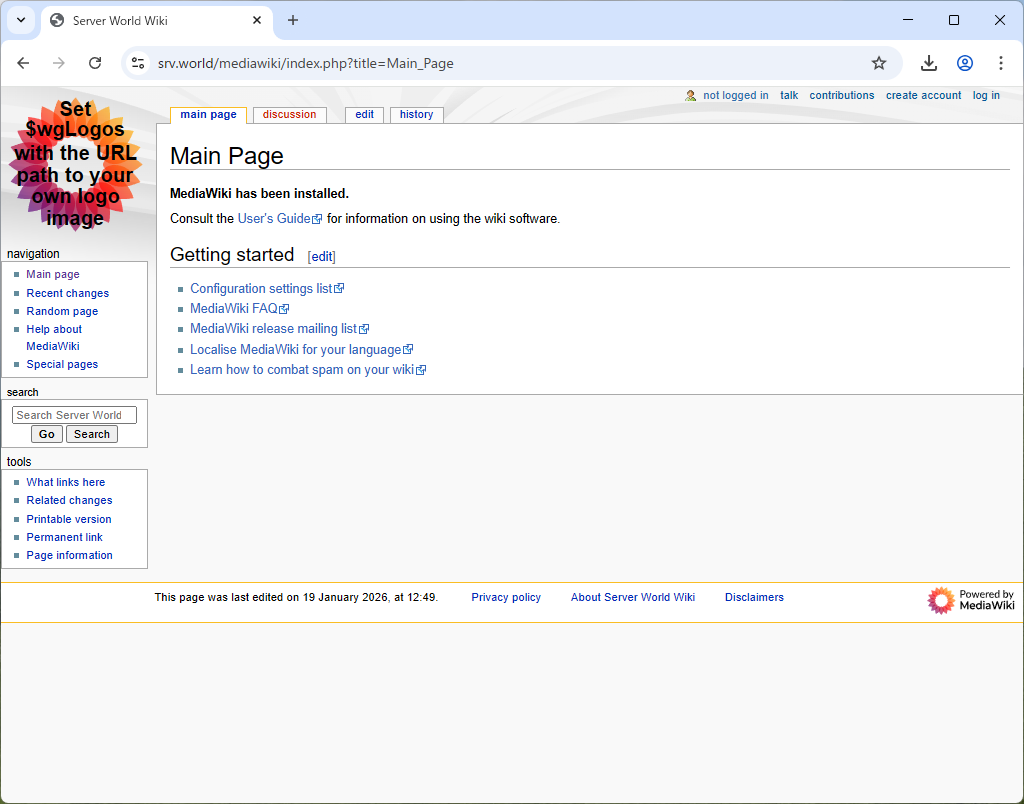1024x804 pixels.
Task: Open Help about MediaWiki in the sidebar
Action: [x=54, y=338]
